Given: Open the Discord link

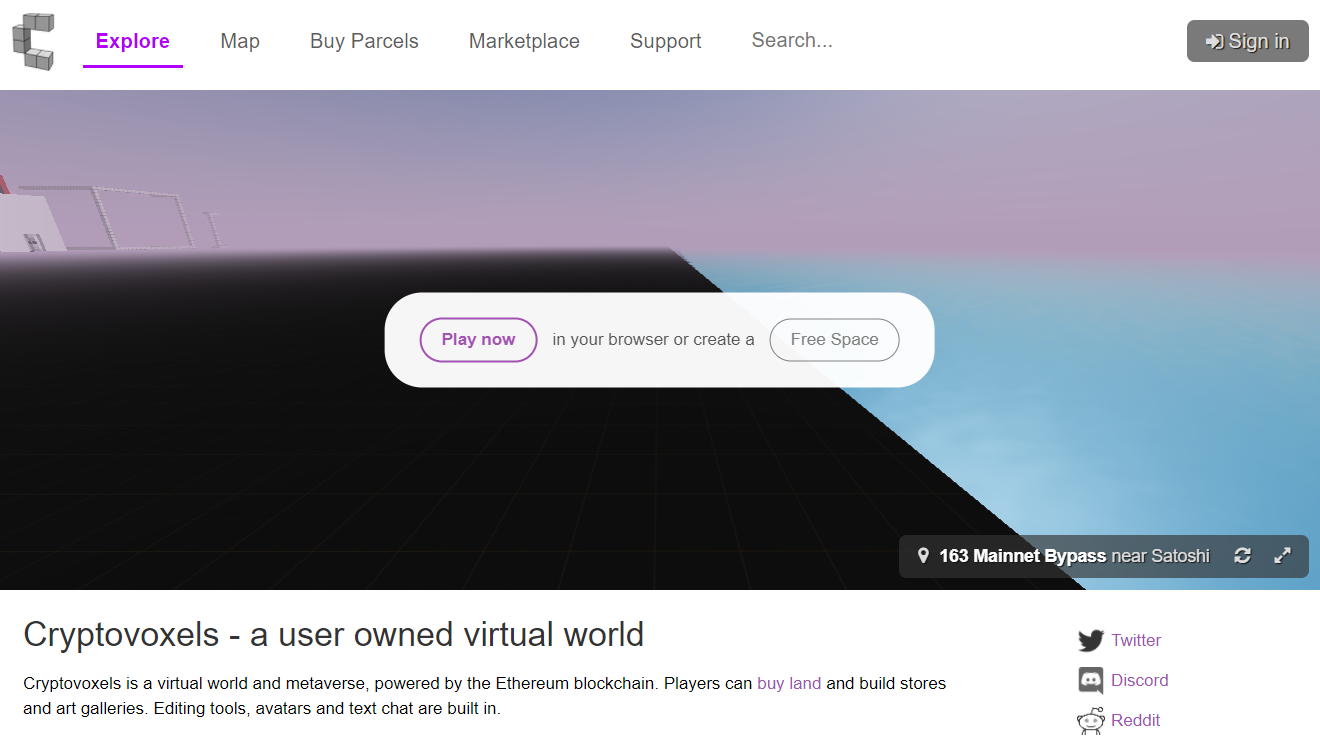Looking at the screenshot, I should (x=1140, y=681).
